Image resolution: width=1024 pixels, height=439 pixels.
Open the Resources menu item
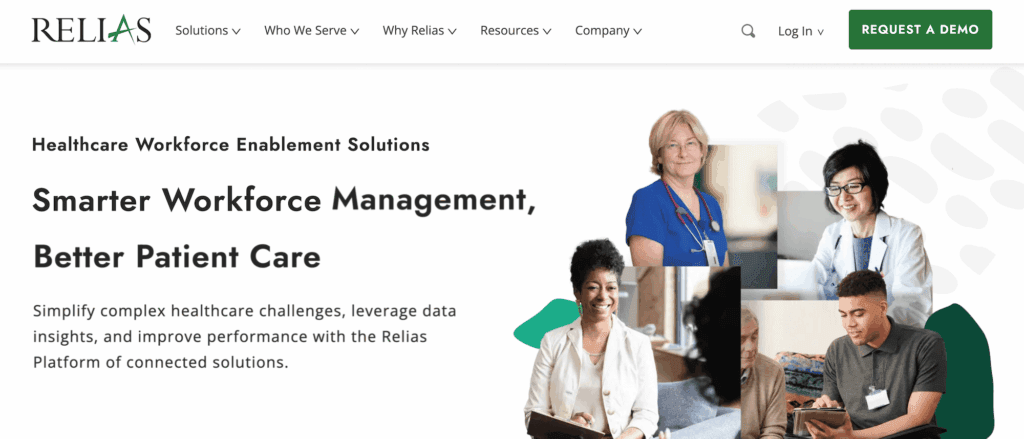click(516, 31)
